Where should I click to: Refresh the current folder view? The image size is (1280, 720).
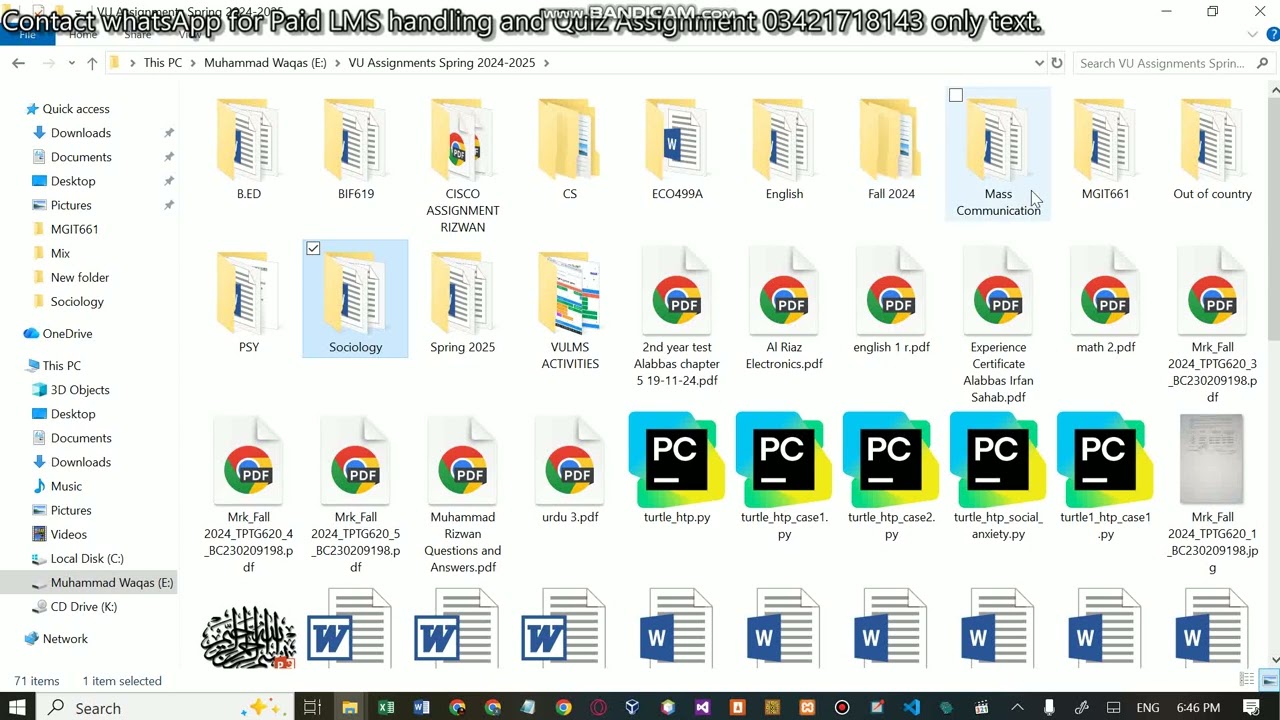pyautogui.click(x=1057, y=63)
